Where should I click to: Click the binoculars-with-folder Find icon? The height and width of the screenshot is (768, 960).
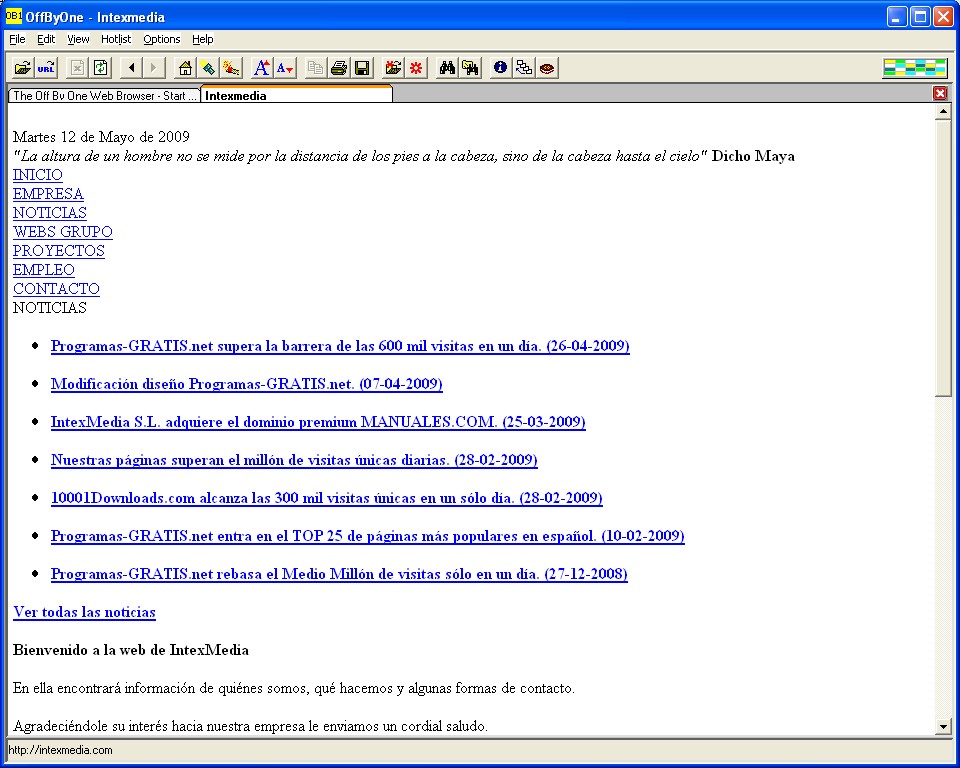point(470,67)
